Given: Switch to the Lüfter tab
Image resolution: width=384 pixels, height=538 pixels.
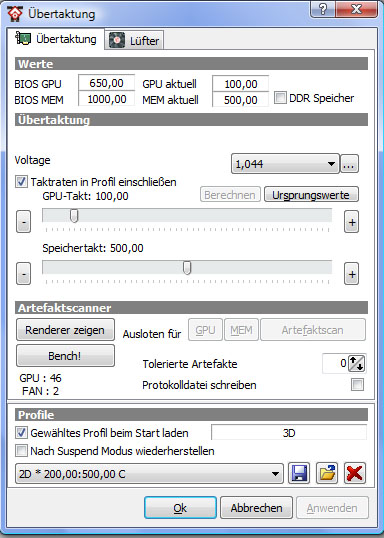Looking at the screenshot, I should 134,41.
